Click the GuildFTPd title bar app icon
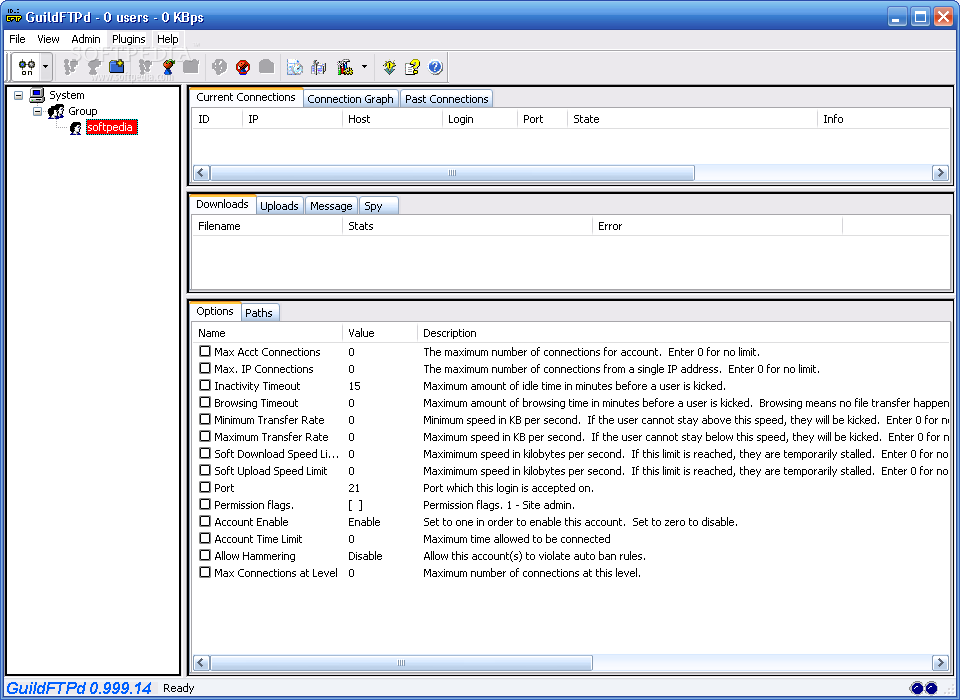The width and height of the screenshot is (960, 700). tap(13, 17)
